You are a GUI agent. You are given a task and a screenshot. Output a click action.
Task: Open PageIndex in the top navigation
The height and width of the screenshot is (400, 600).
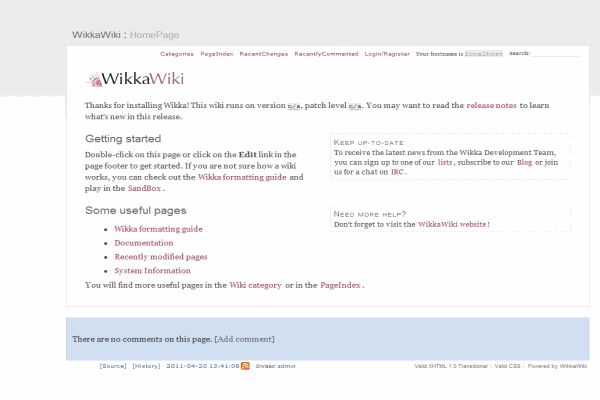[x=217, y=54]
